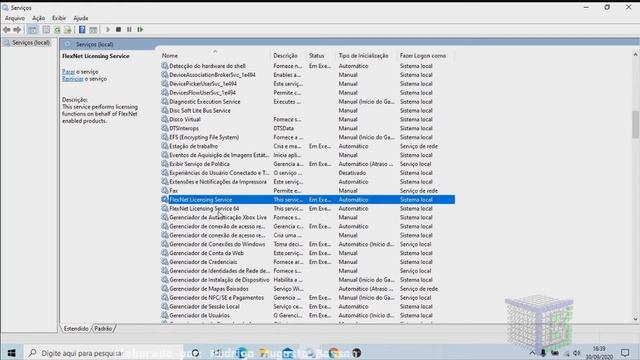The width and height of the screenshot is (640, 360).
Task: Select Experiências do Usuário Conectado service
Action: (308, 173)
